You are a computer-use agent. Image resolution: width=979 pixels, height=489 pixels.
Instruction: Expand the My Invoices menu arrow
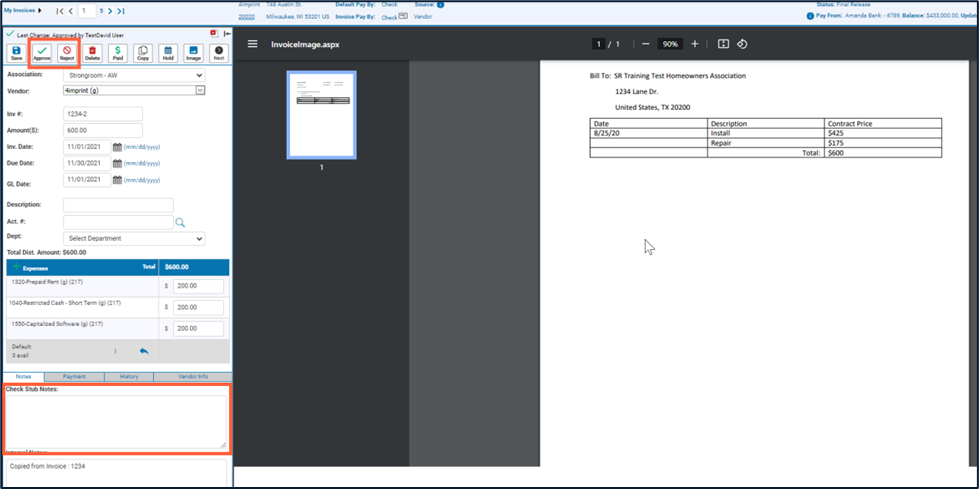tap(40, 11)
